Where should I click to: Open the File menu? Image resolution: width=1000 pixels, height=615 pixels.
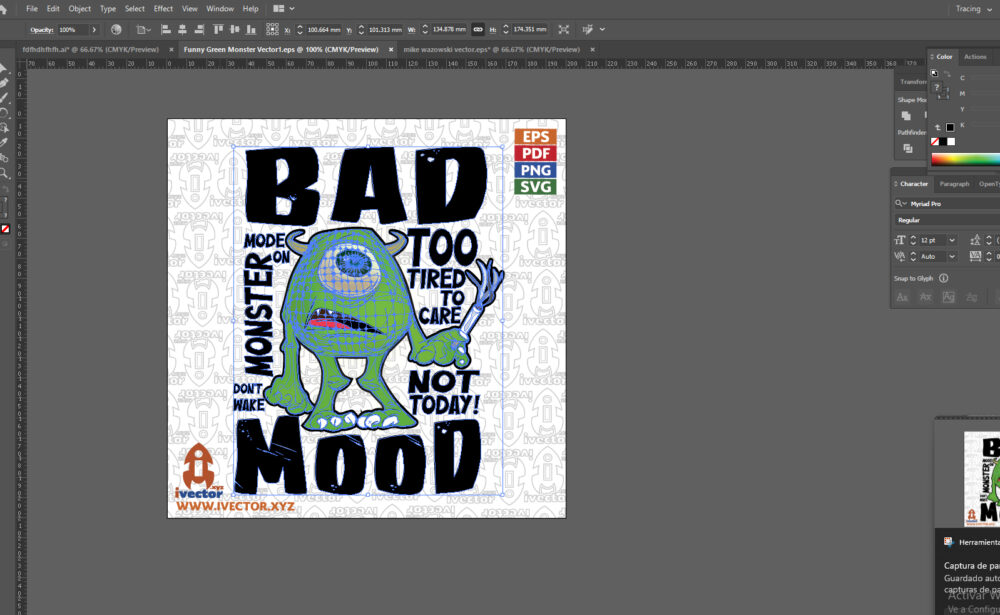32,9
